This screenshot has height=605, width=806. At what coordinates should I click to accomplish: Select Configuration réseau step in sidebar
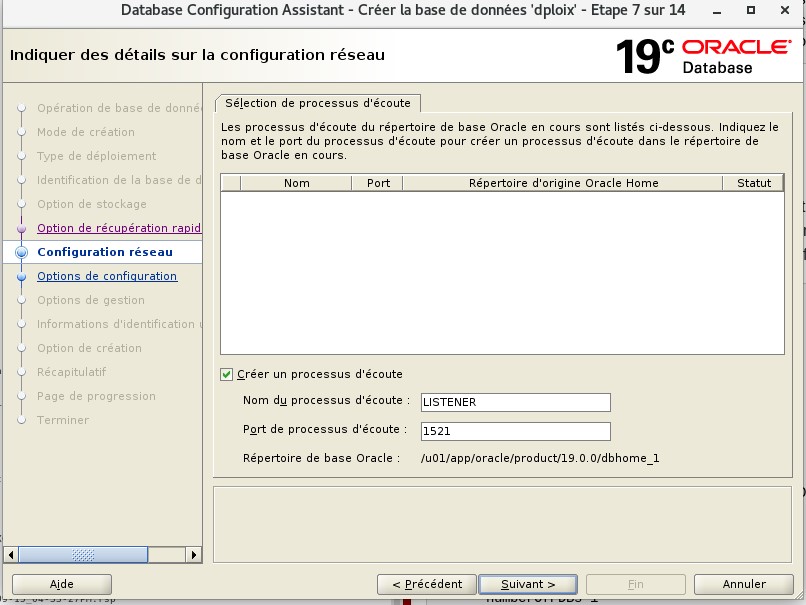pos(105,252)
